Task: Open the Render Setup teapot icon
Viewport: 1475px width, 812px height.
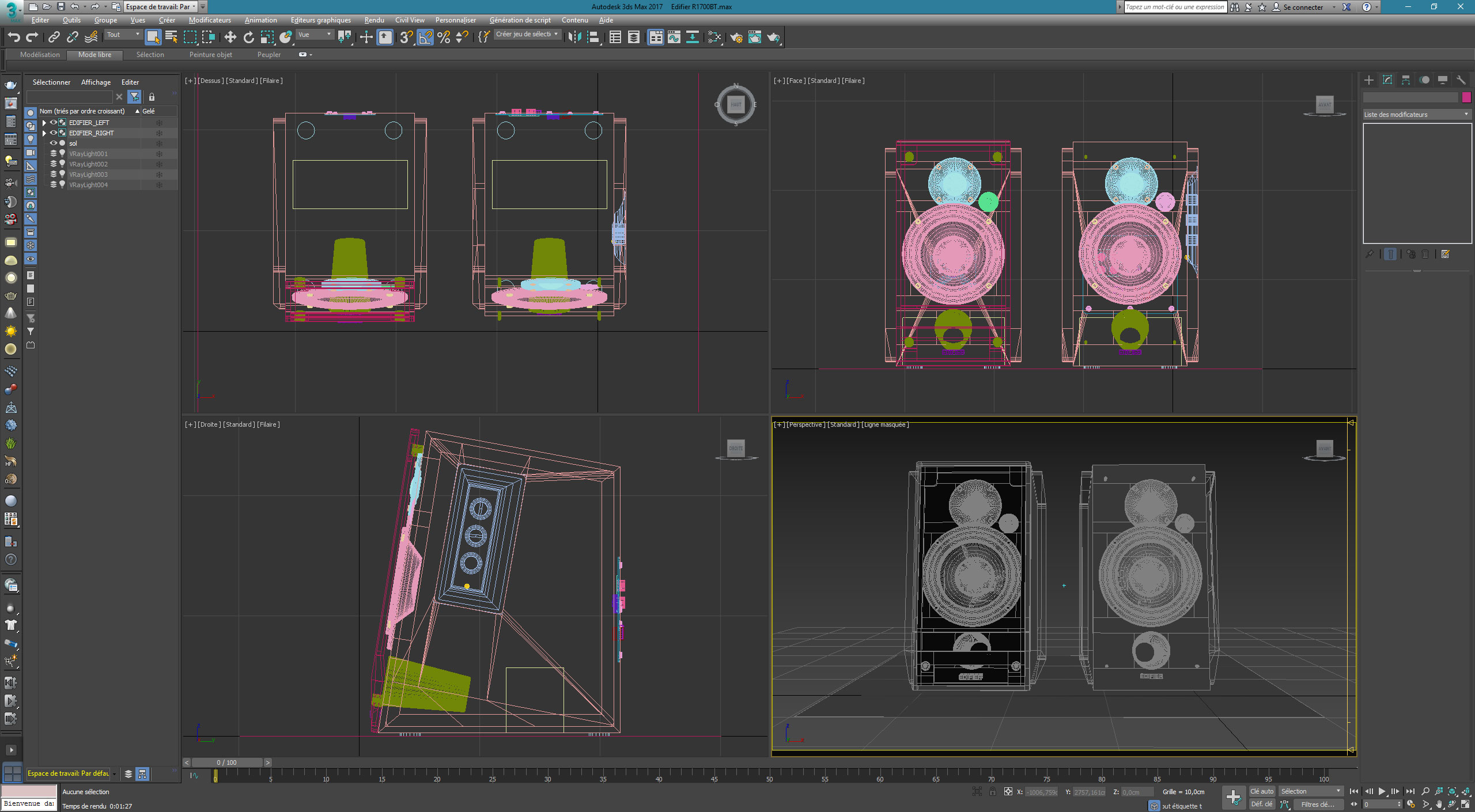Action: tap(736, 37)
